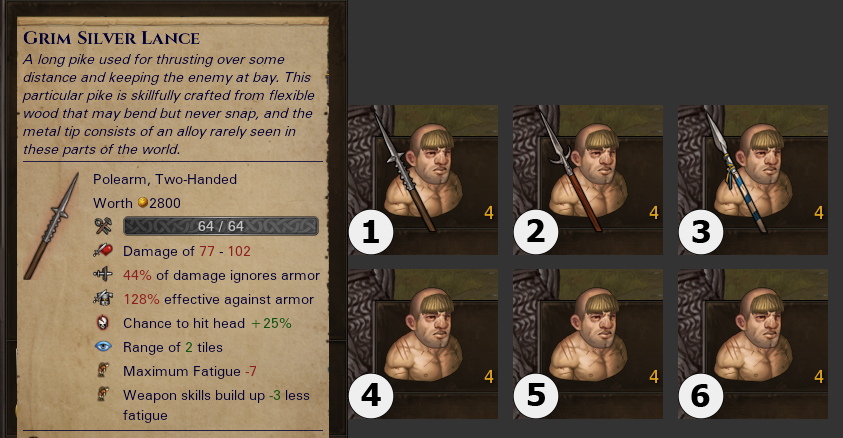
Task: Click the 64 / 64 durability bar
Action: click(221, 226)
